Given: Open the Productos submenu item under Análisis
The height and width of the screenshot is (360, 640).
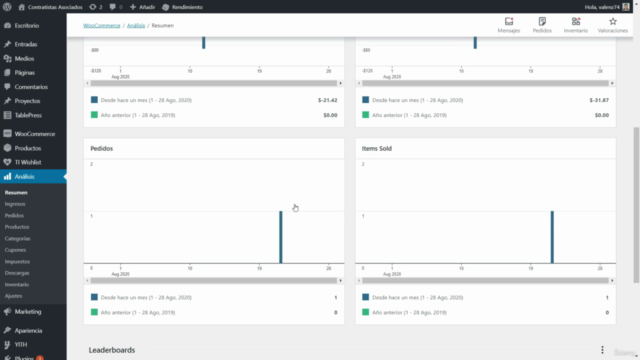Looking at the screenshot, I should [17, 227].
